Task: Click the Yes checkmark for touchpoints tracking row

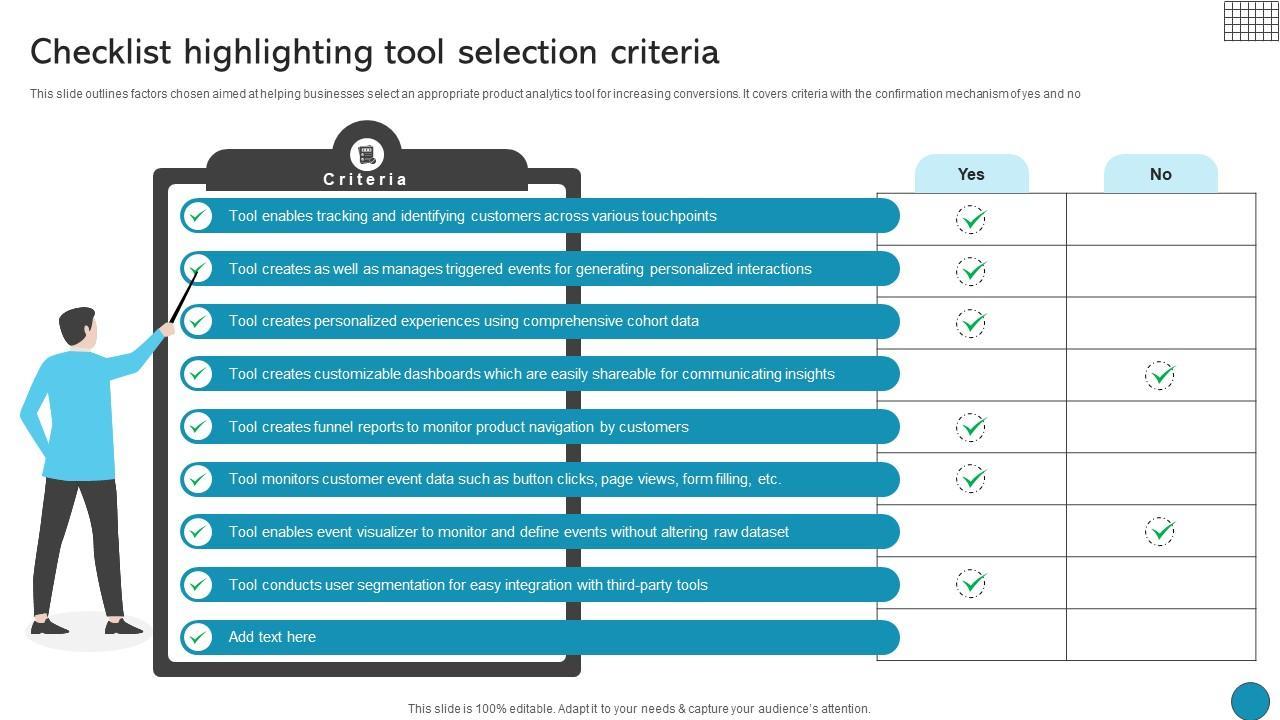Action: tap(971, 219)
